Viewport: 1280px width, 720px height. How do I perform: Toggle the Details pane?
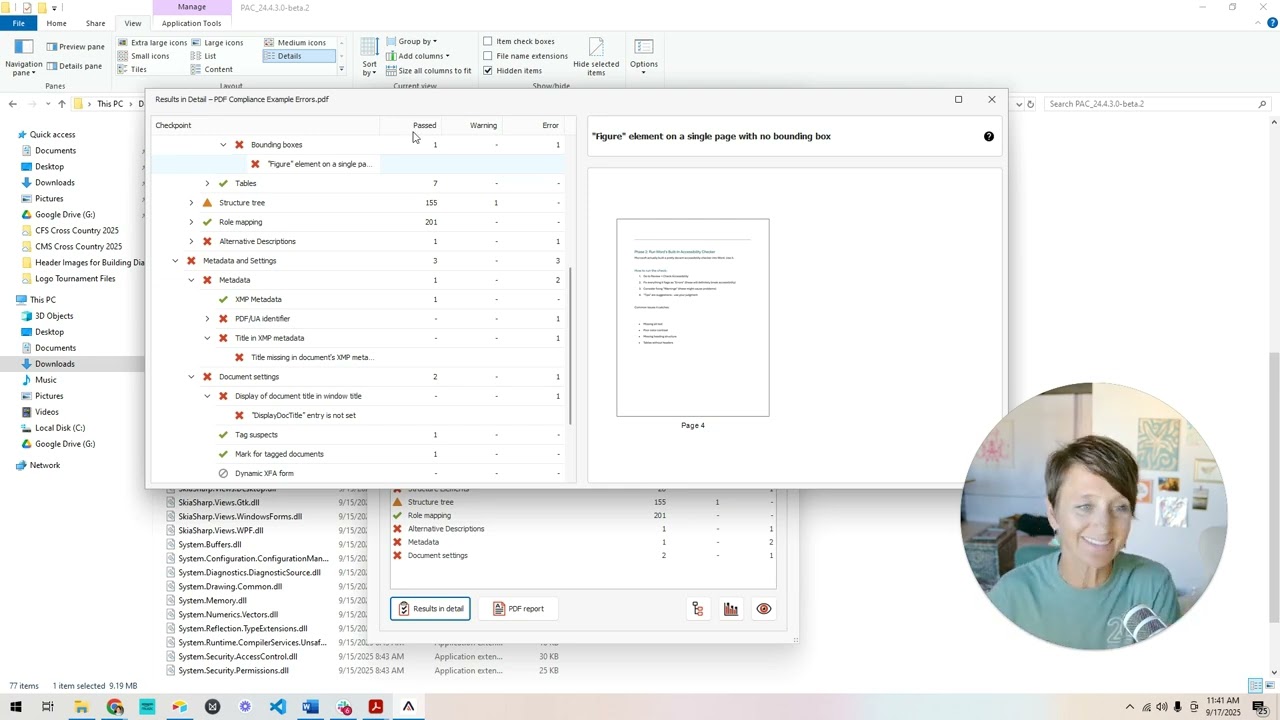[74, 66]
